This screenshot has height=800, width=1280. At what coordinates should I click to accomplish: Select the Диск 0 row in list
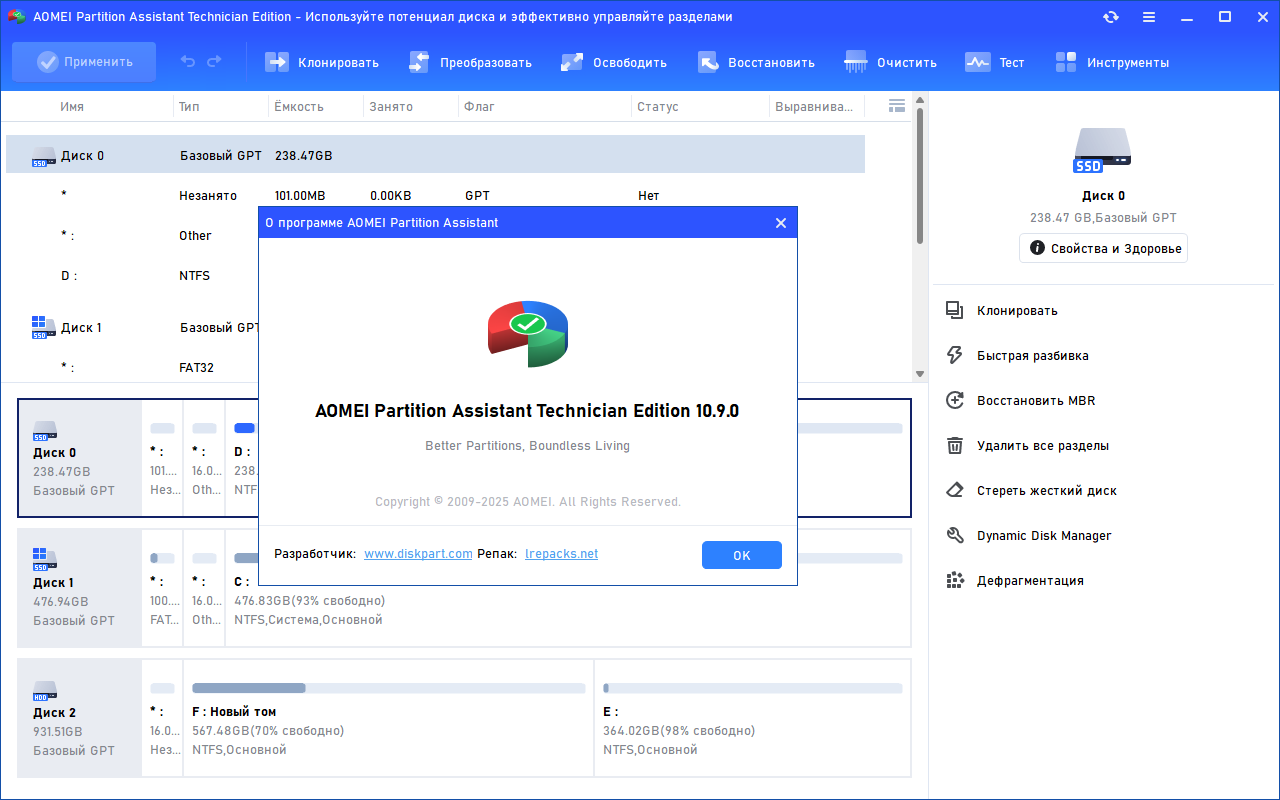tap(436, 156)
